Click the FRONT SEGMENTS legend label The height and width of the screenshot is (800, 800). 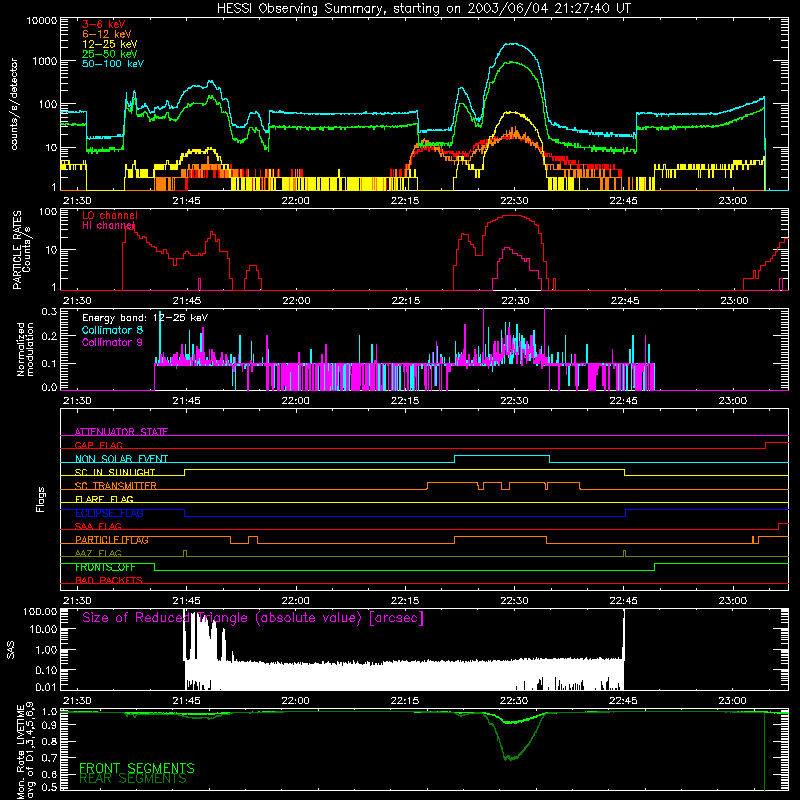137,768
